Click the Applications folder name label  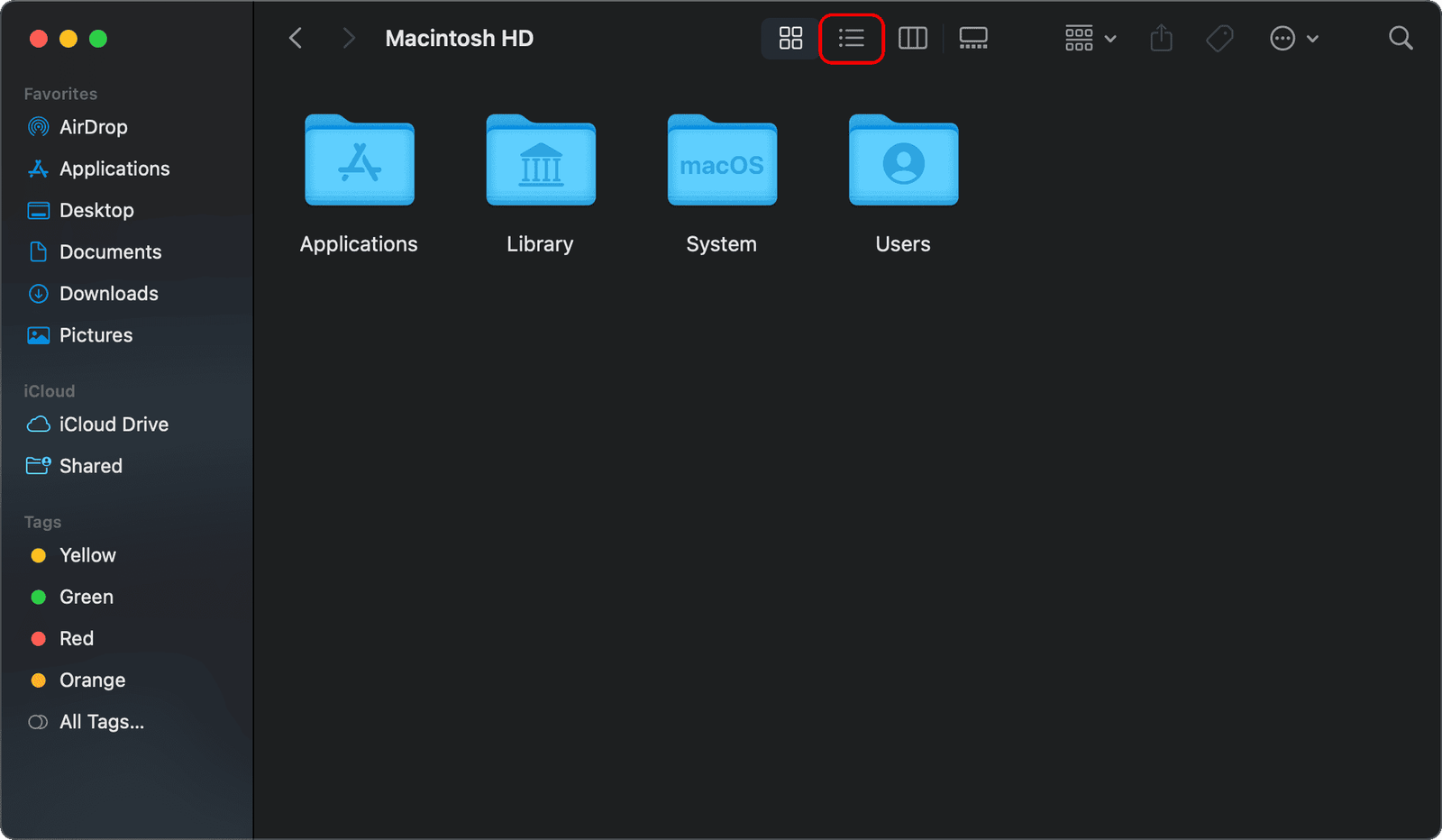tap(359, 244)
